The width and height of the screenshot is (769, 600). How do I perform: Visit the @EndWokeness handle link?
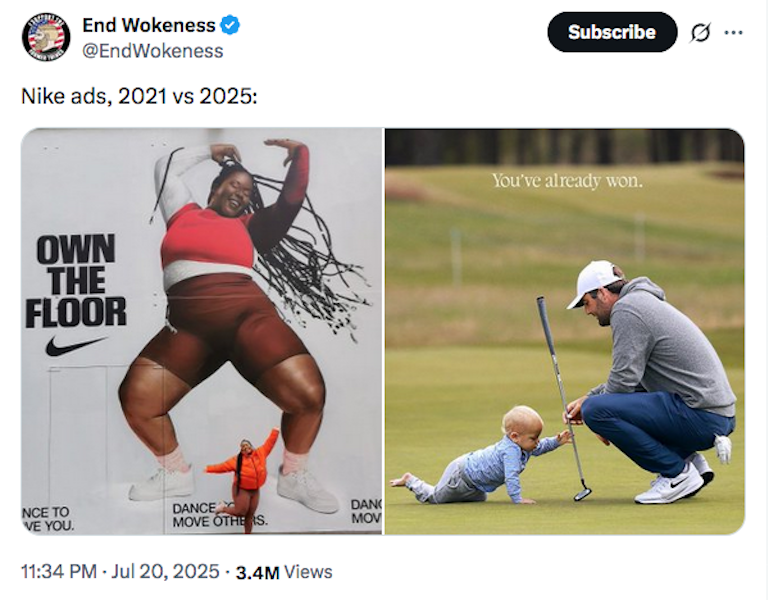coord(153,51)
